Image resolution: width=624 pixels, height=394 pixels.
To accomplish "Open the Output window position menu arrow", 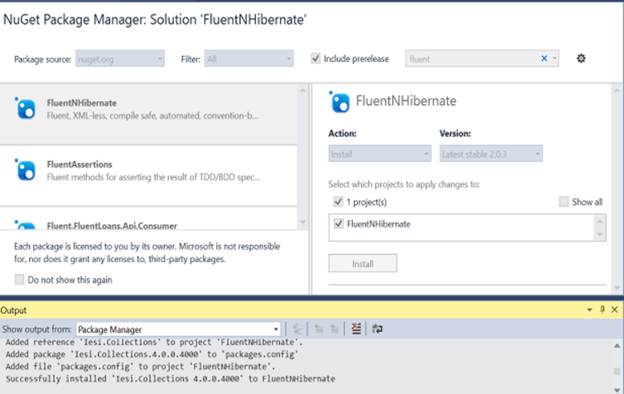I will [589, 310].
